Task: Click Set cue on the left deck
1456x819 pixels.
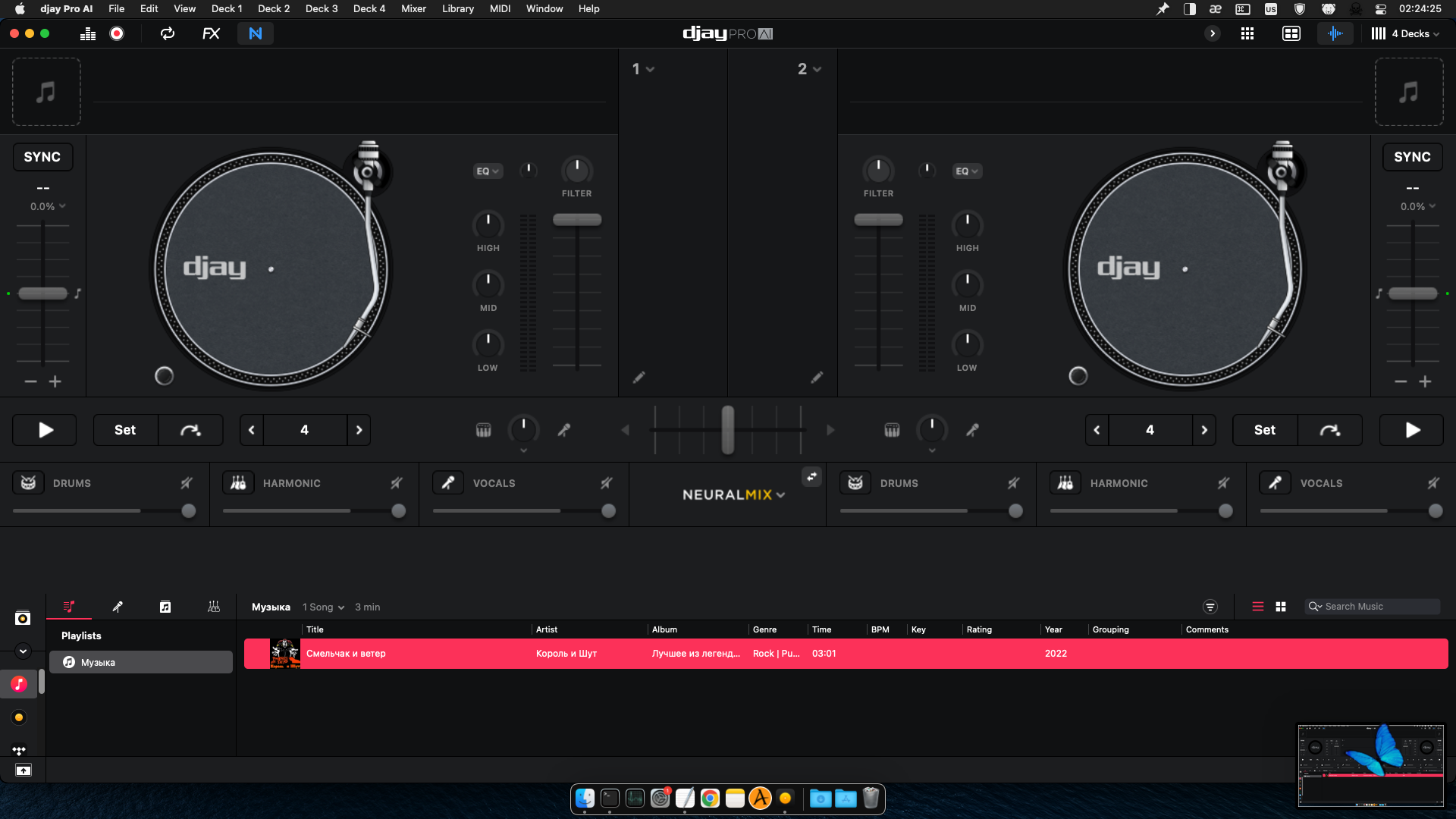Action: coord(125,430)
